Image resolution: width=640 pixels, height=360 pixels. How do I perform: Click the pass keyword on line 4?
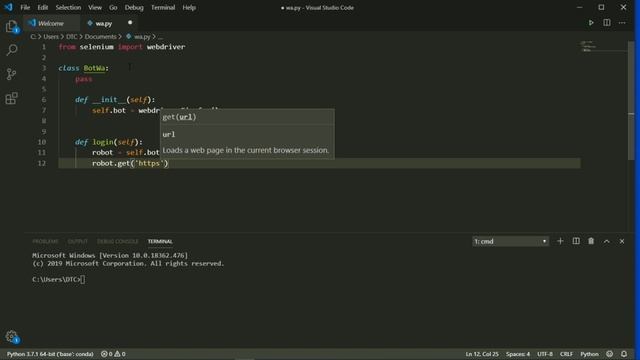[84, 79]
